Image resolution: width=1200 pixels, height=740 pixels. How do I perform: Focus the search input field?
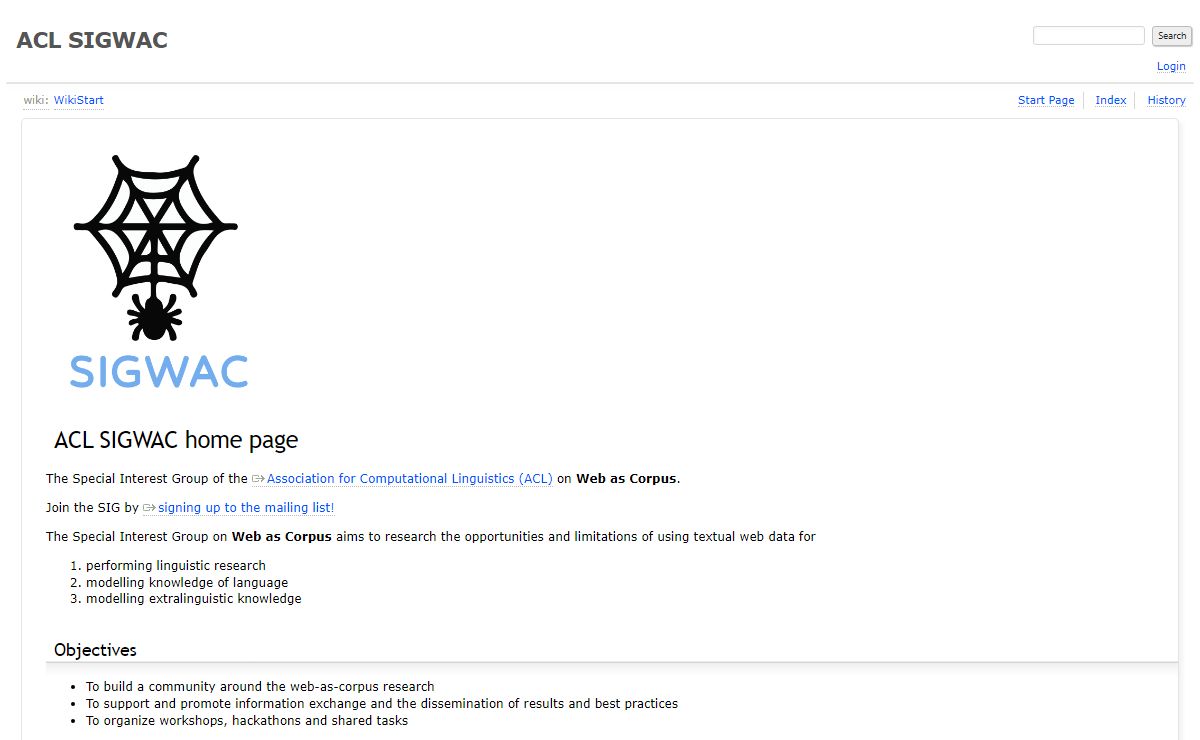(1088, 36)
